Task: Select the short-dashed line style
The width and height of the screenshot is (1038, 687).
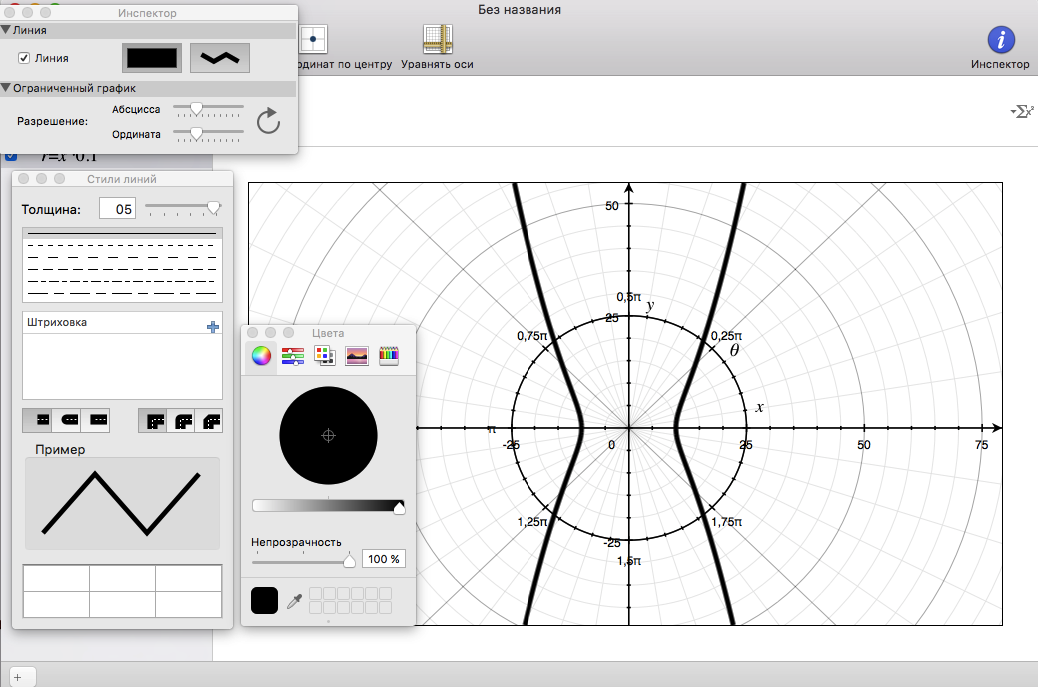Action: 122,246
